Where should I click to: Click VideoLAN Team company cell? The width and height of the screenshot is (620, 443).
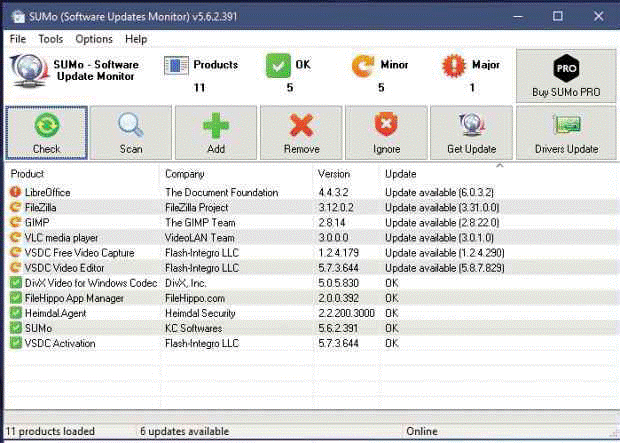coord(200,238)
